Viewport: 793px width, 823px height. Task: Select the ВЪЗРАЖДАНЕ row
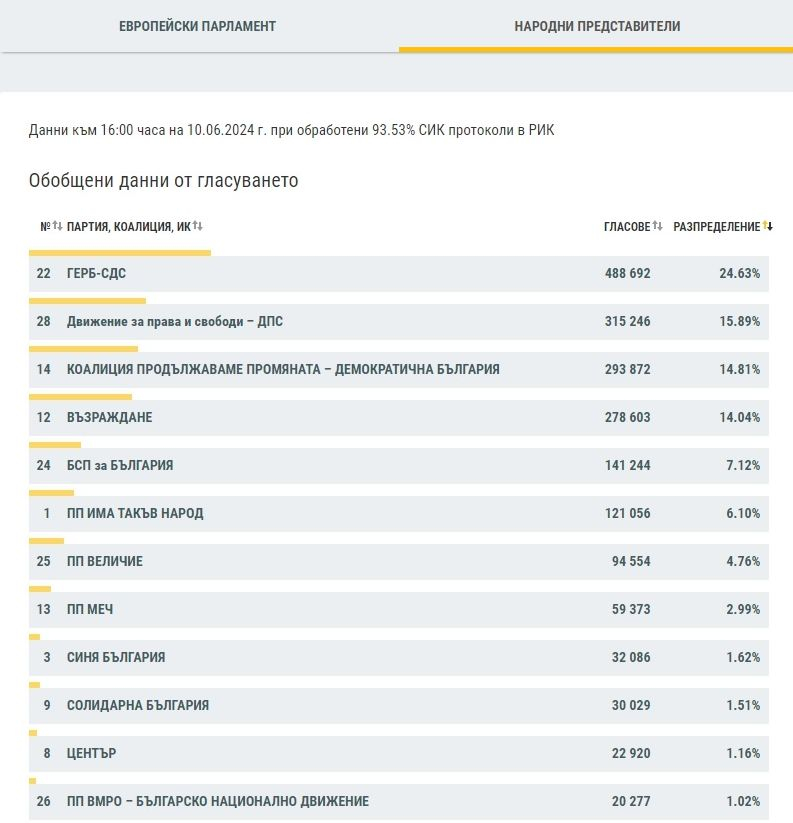[399, 418]
